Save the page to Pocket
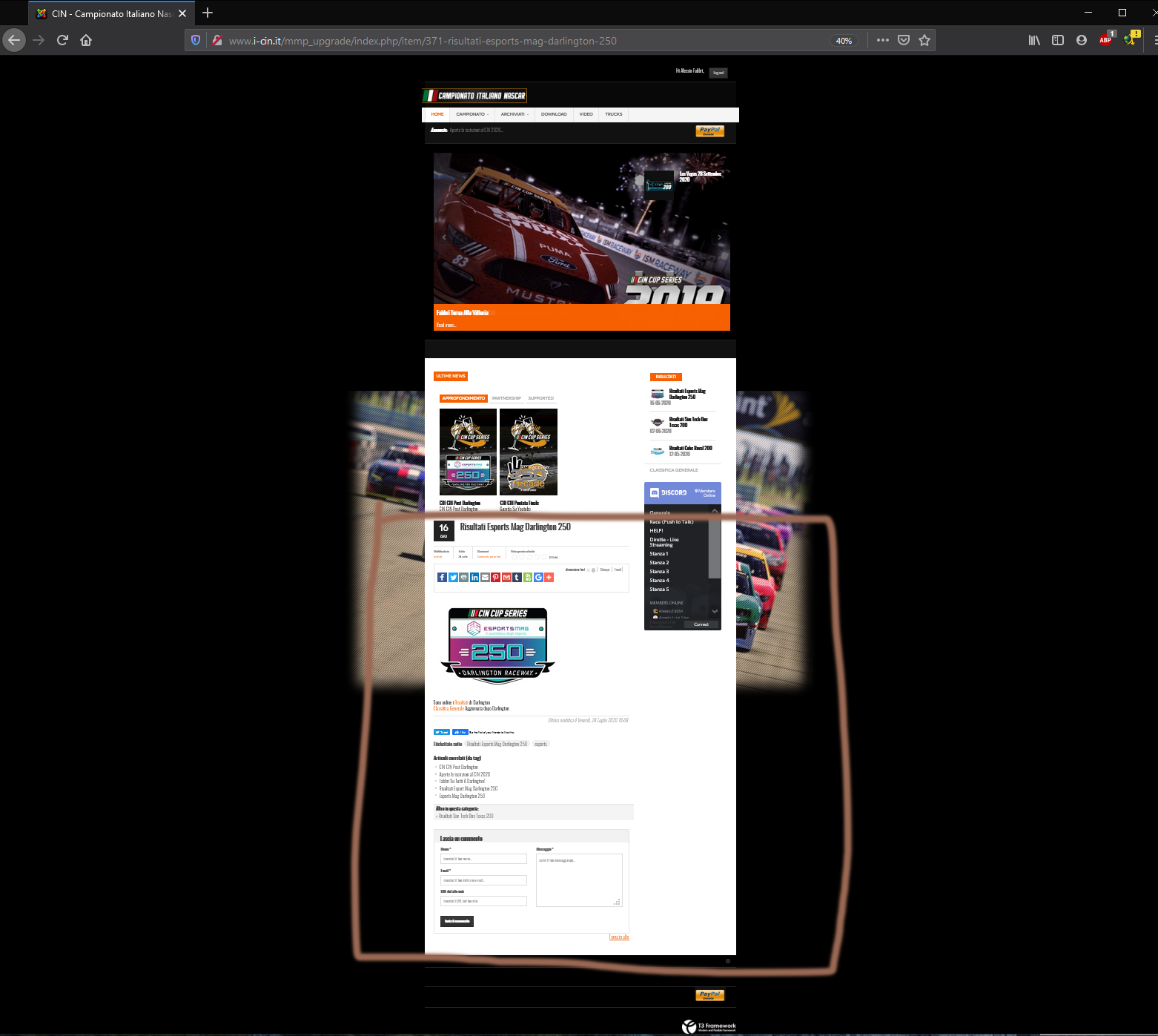Viewport: 1158px width, 1036px height. point(904,40)
